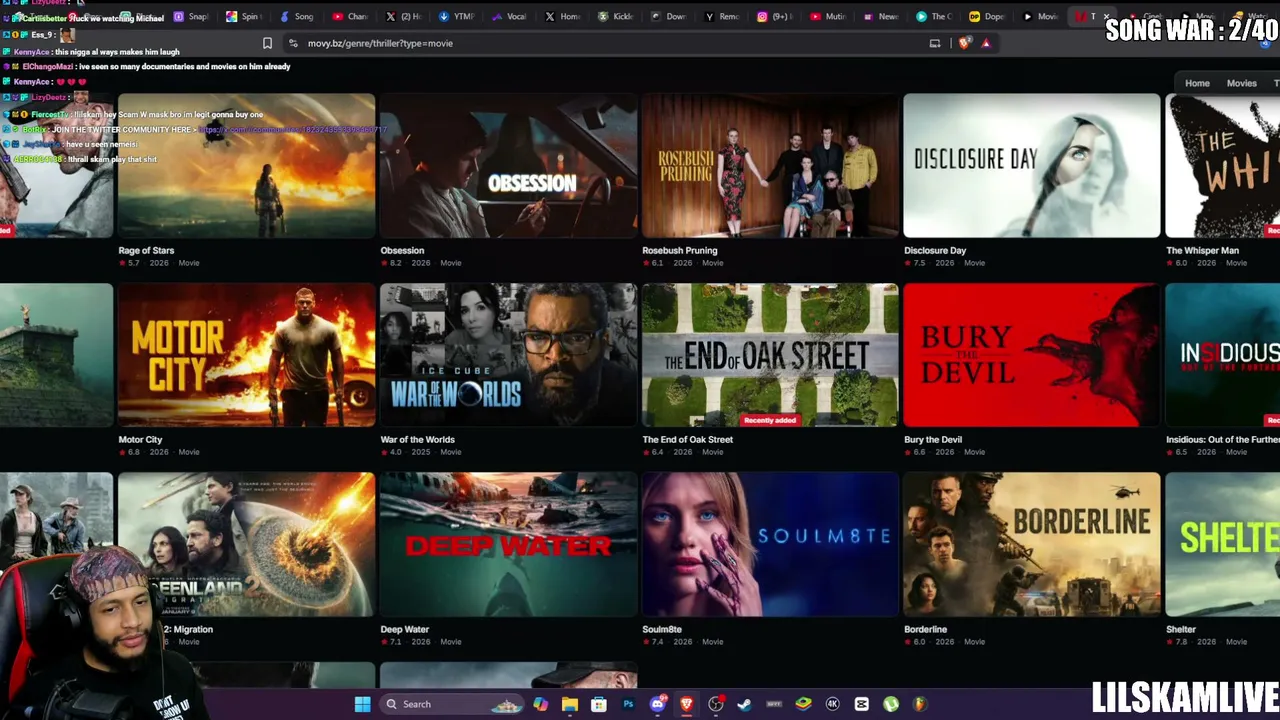Switch to the YTMP browser tab

click(x=457, y=16)
